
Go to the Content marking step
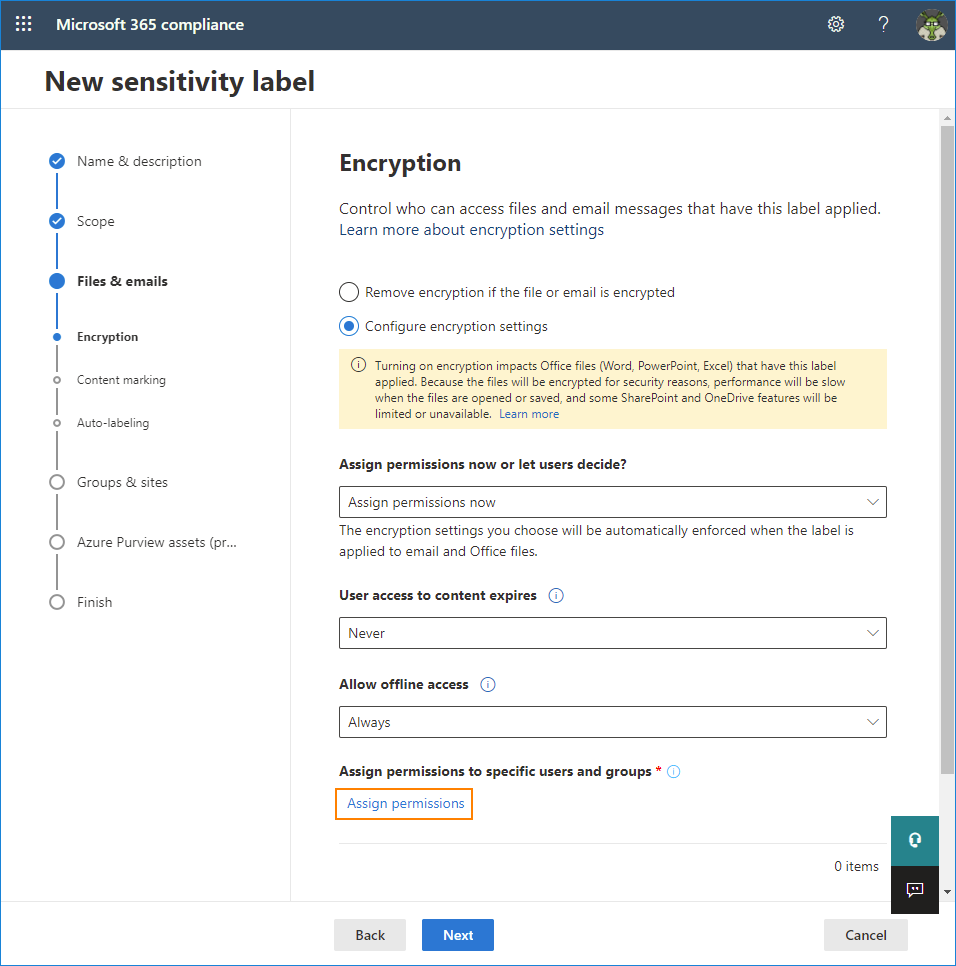click(x=122, y=379)
